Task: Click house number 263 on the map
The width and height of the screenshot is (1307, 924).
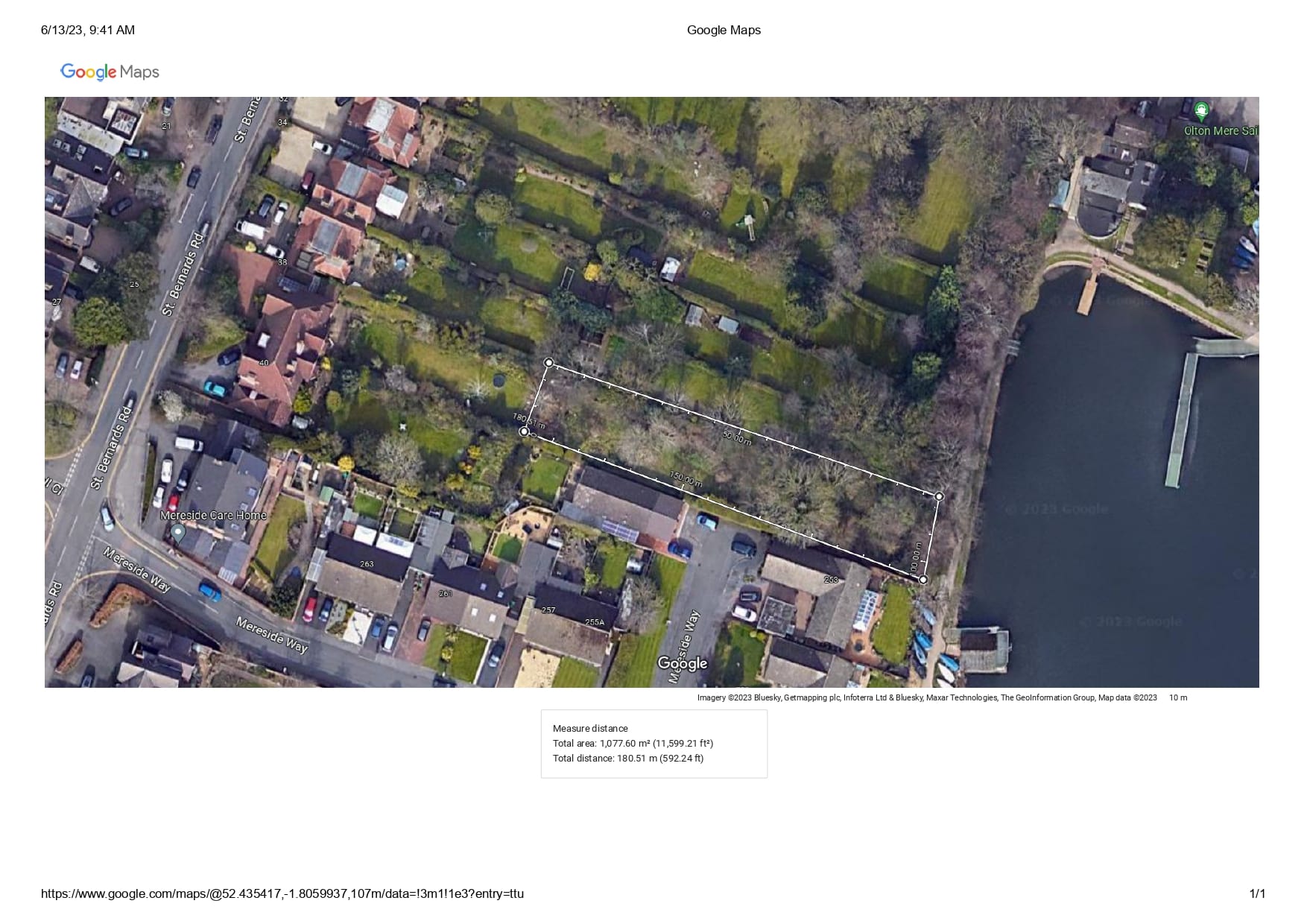Action: click(367, 564)
